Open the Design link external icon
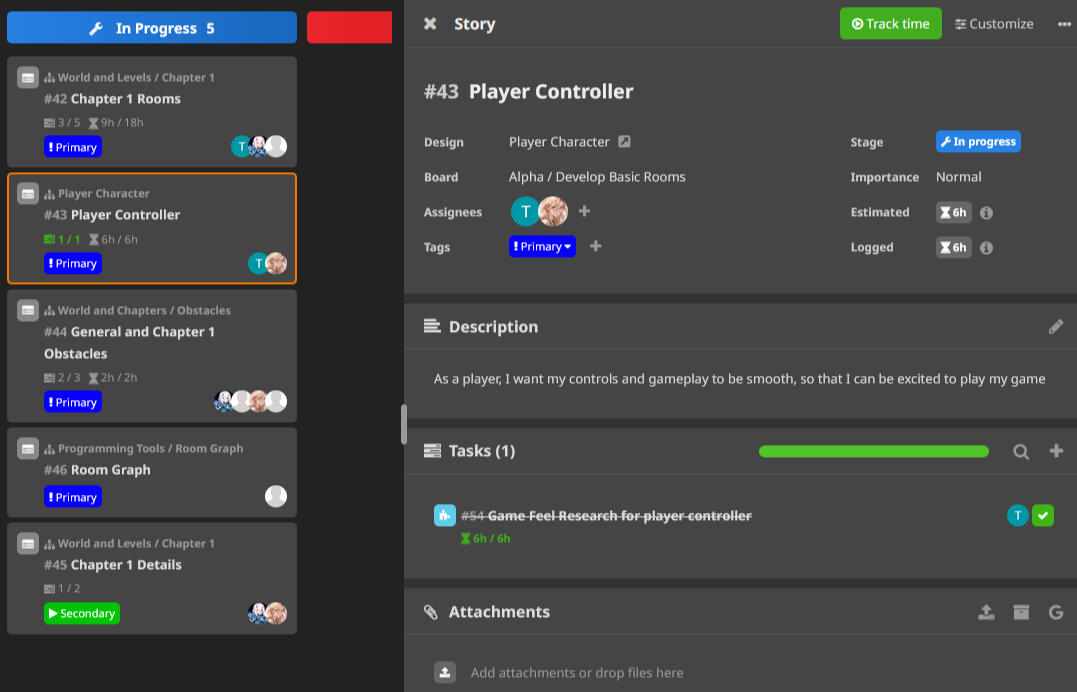Screen dimensions: 1077x692 [x=625, y=141]
